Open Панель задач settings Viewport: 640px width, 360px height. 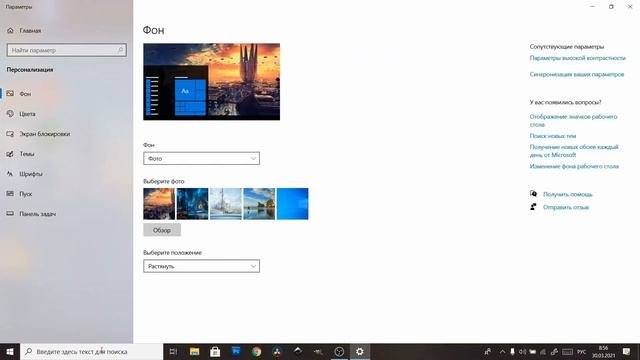point(38,214)
